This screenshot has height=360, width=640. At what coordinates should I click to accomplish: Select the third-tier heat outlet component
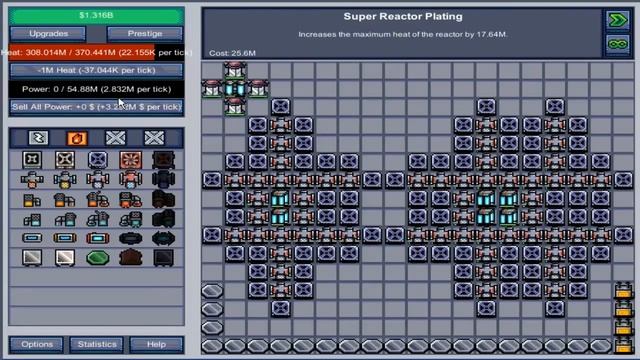tap(98, 220)
